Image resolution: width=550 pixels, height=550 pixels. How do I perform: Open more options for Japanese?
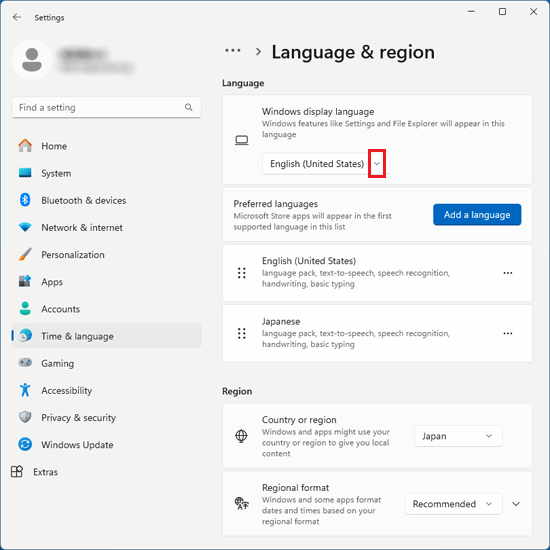(x=508, y=333)
